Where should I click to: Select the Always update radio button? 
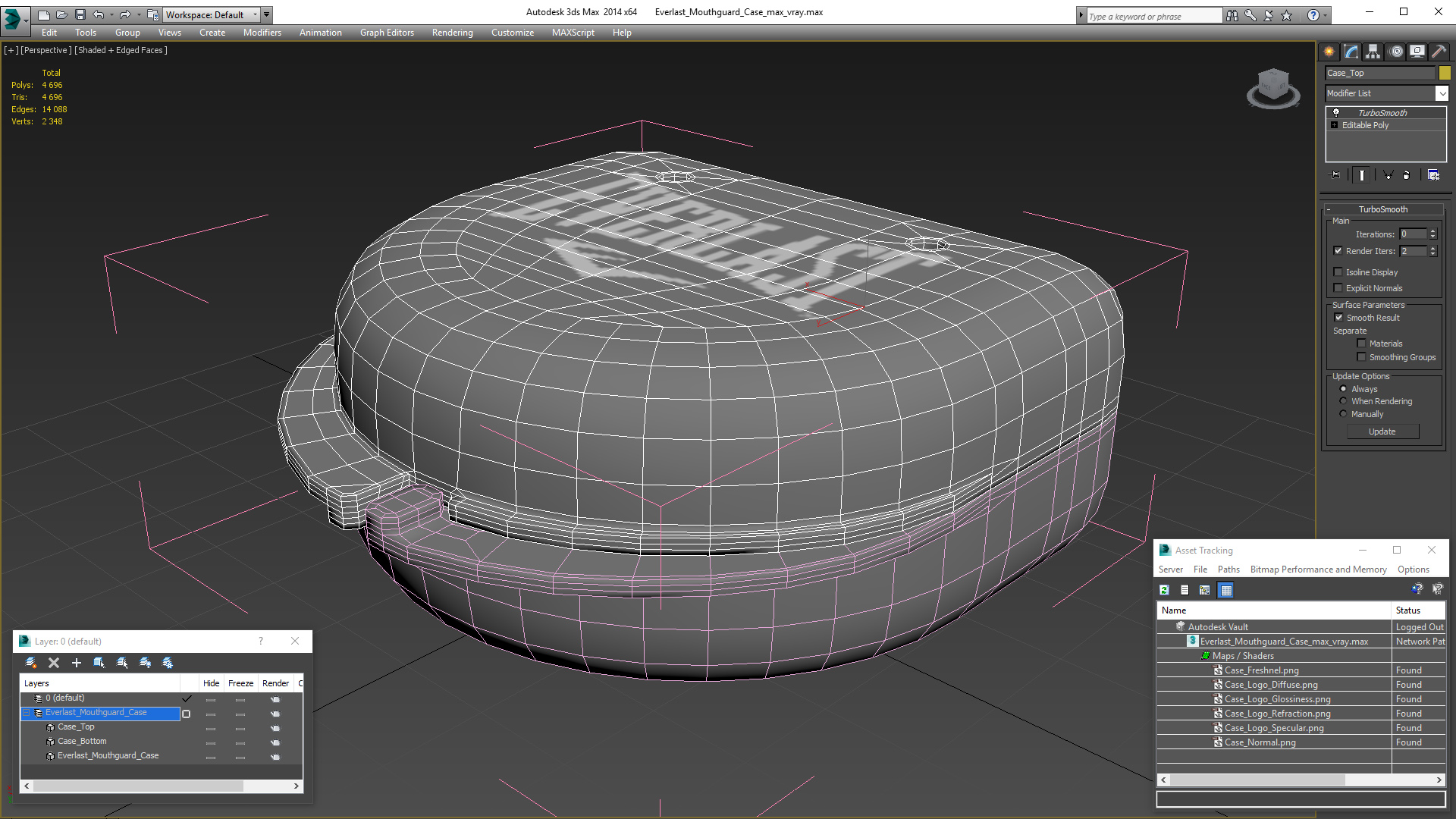[1343, 389]
